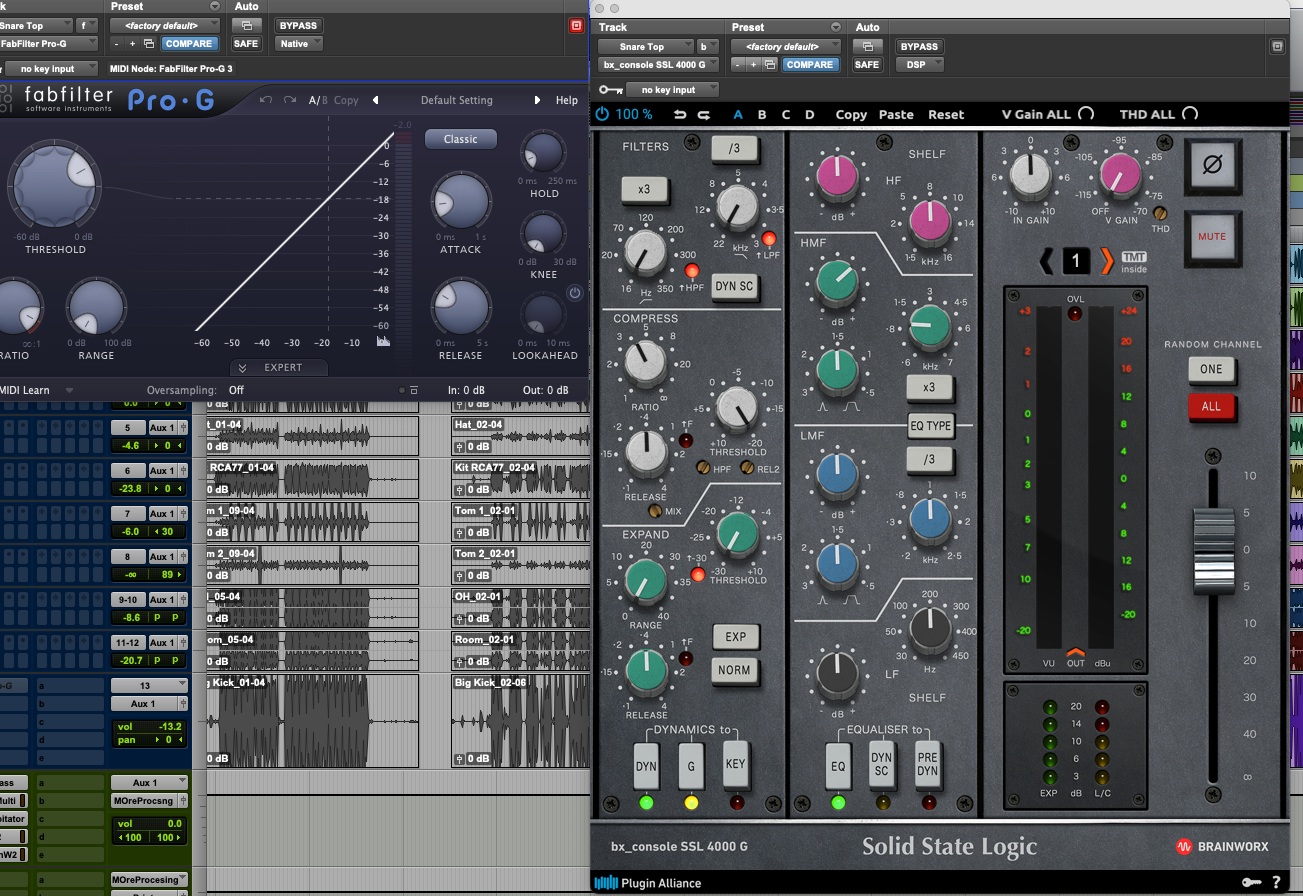This screenshot has height=896, width=1303.
Task: Click the Pro-G preset copy settings icon
Action: tap(149, 44)
